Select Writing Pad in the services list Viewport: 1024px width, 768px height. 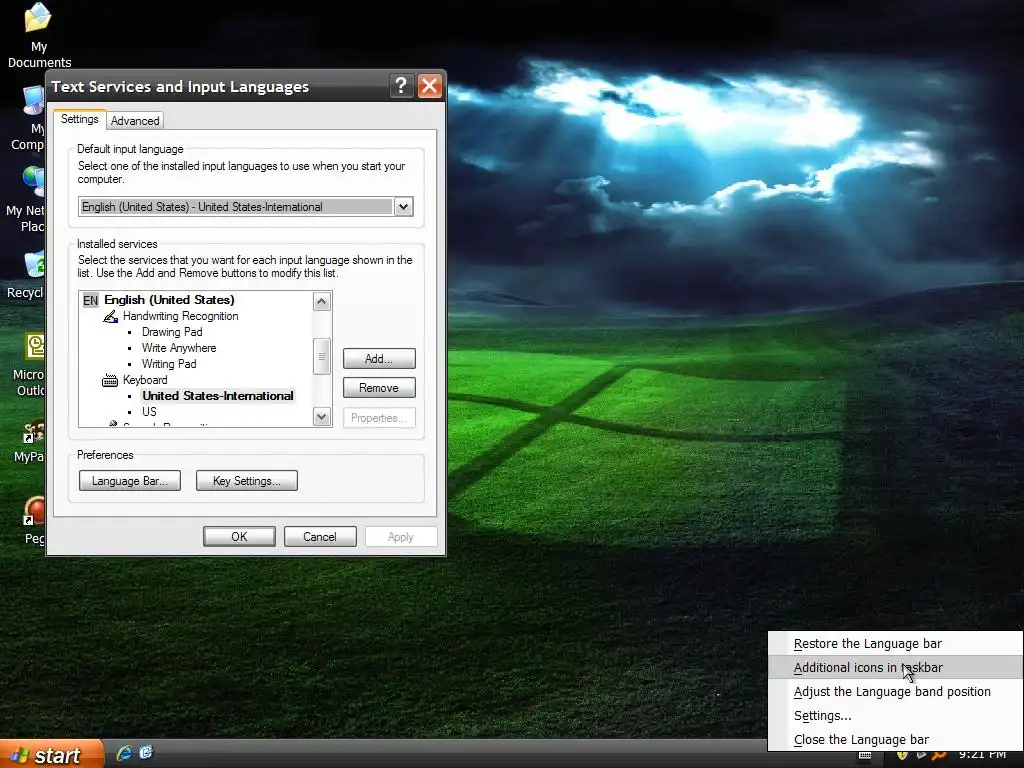tap(169, 364)
